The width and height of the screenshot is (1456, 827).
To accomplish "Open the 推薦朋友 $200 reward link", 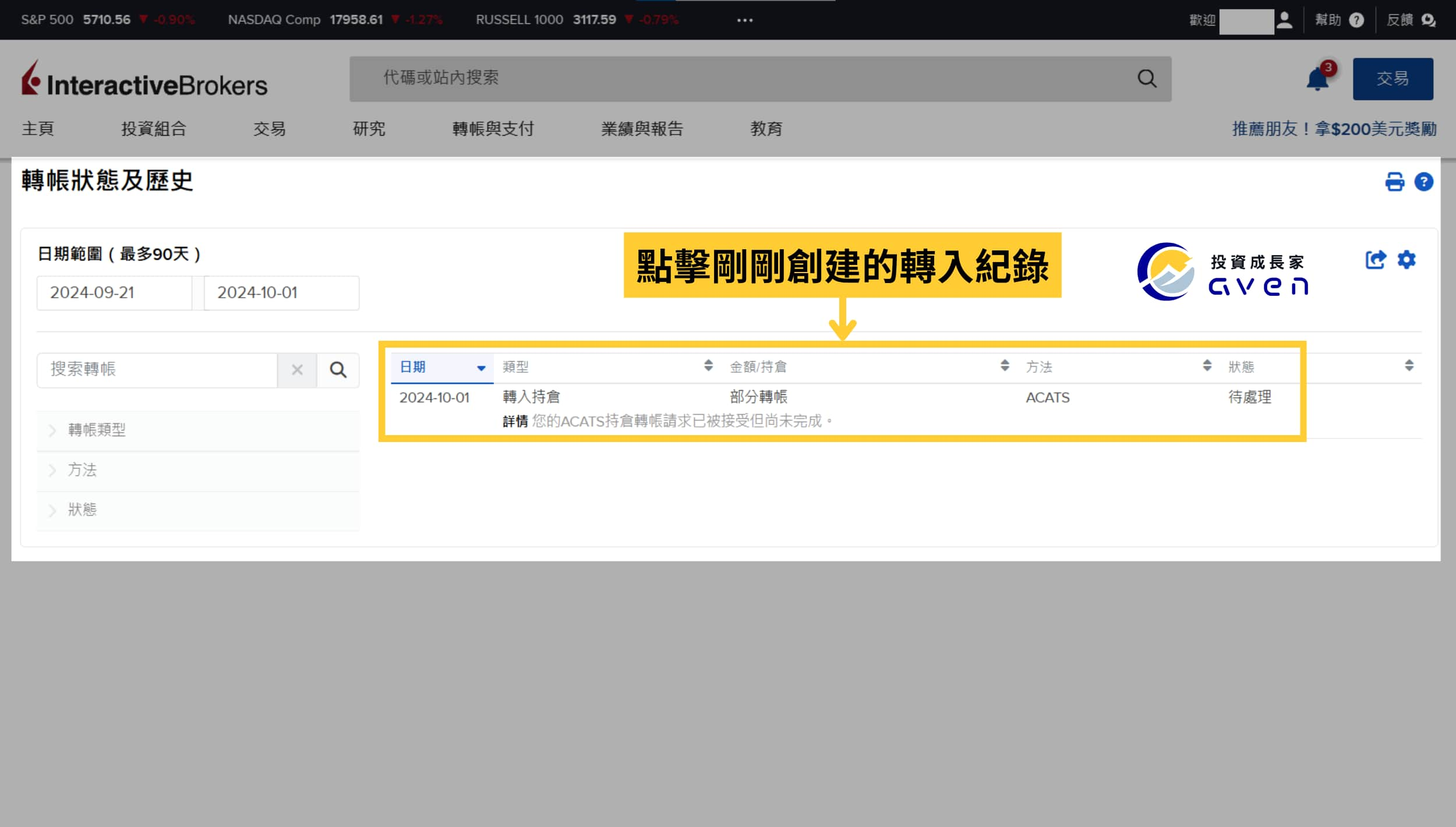I will 1334,129.
